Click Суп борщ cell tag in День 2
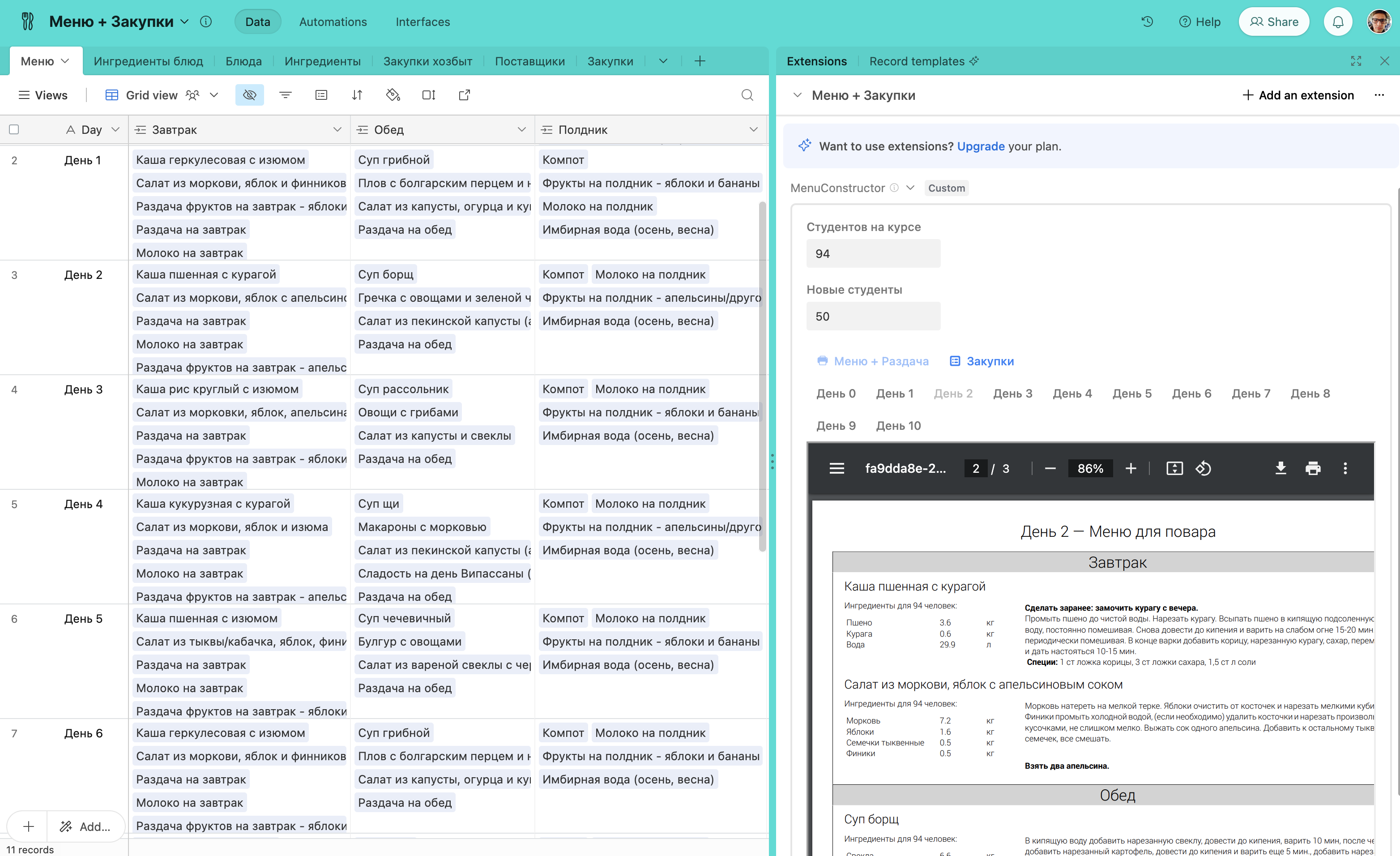Image resolution: width=1400 pixels, height=856 pixels. [x=386, y=274]
